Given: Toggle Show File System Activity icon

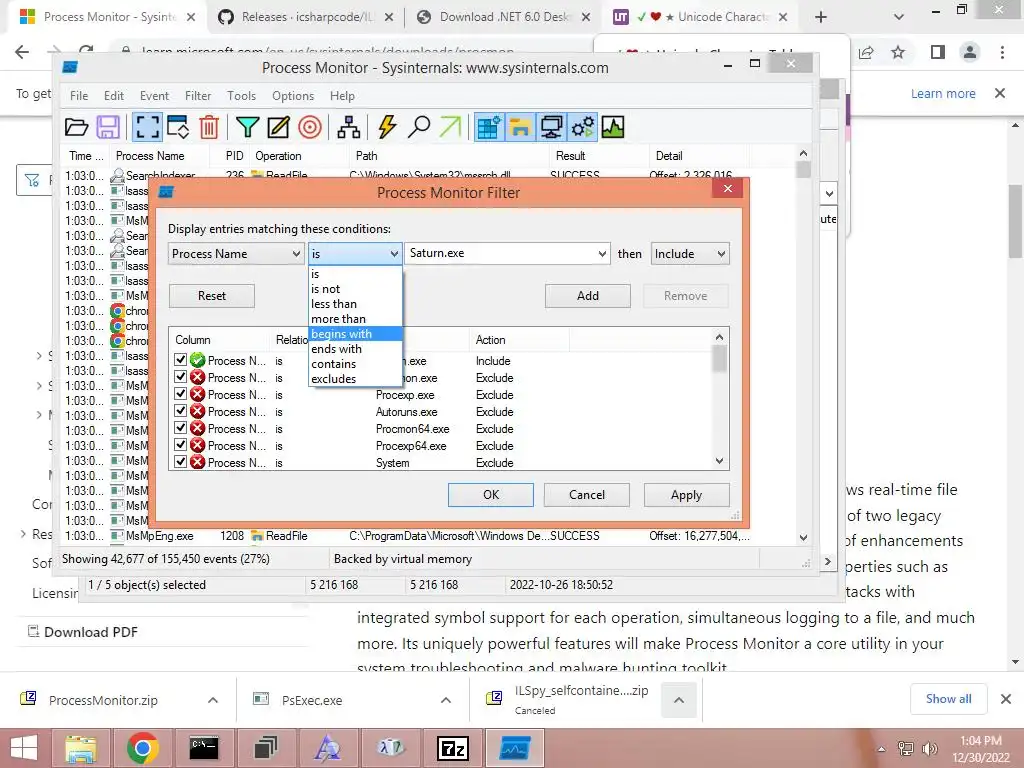Looking at the screenshot, I should click(x=520, y=127).
